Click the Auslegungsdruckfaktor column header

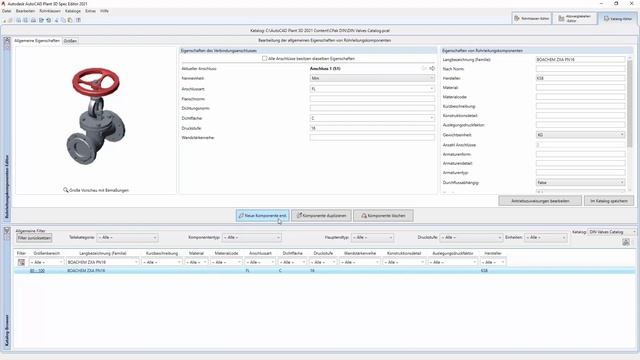(x=453, y=253)
